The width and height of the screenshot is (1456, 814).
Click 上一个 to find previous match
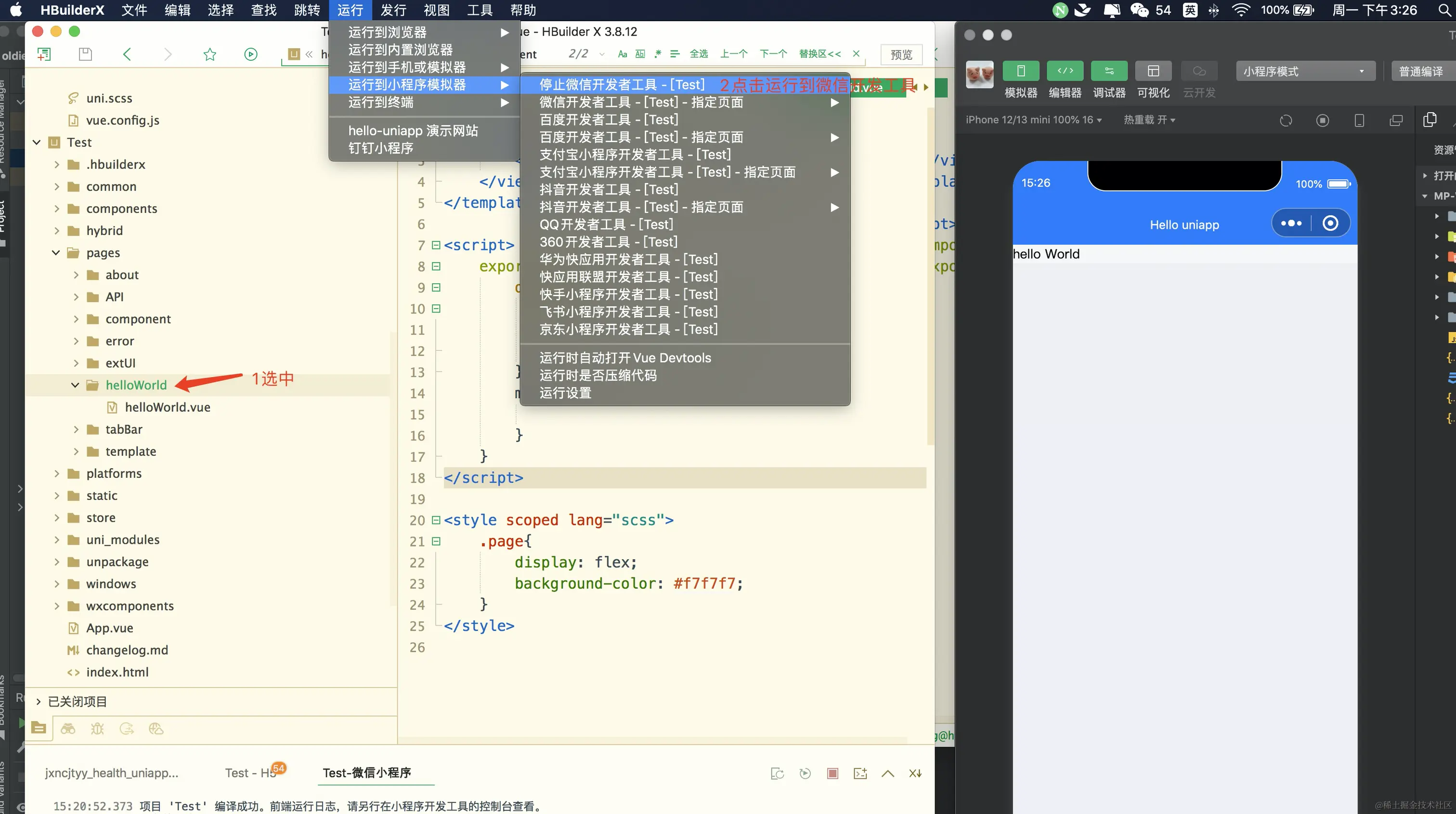click(734, 54)
